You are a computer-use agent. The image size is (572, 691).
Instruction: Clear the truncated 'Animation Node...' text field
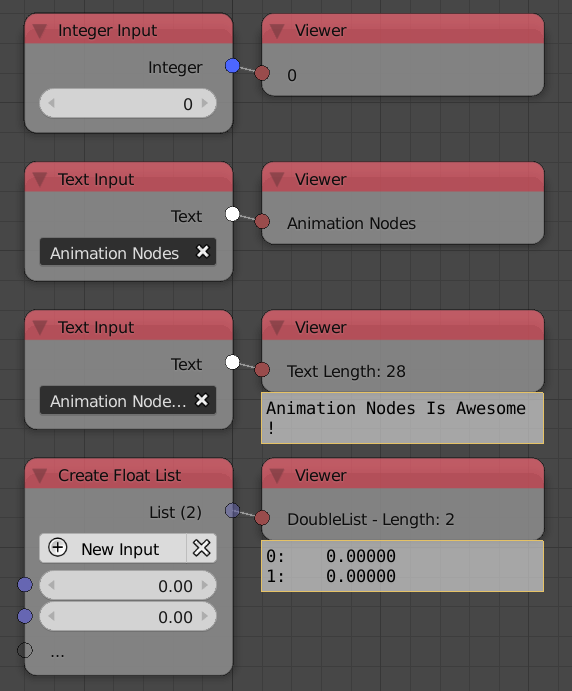[x=202, y=400]
